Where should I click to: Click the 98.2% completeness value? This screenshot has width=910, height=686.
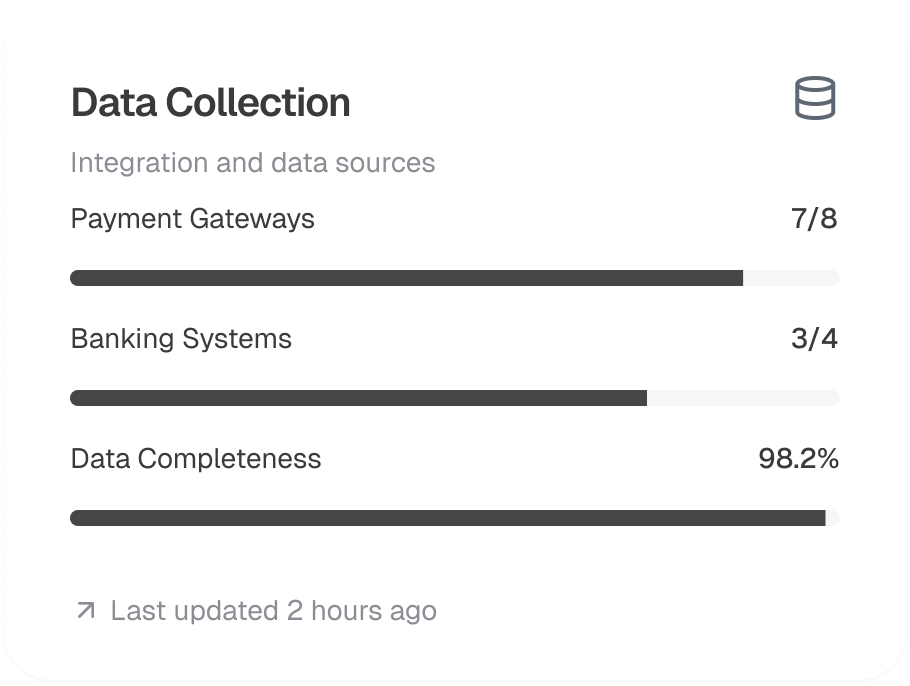click(798, 459)
